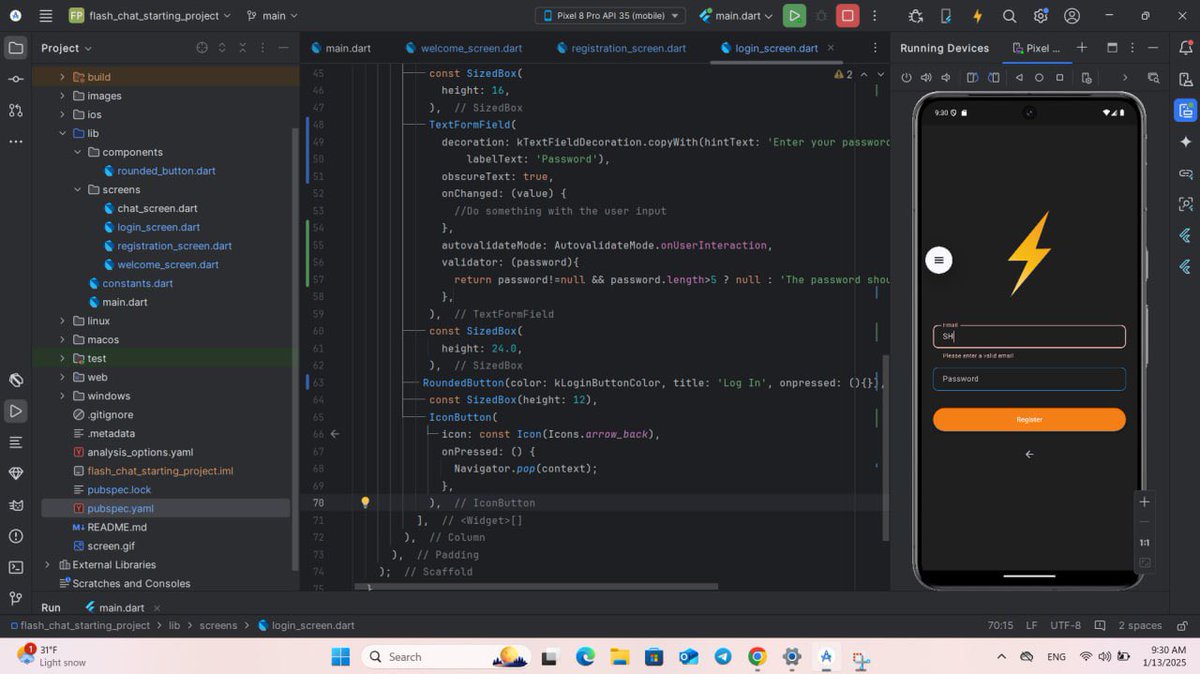Click emulator Home circle button

(1039, 77)
